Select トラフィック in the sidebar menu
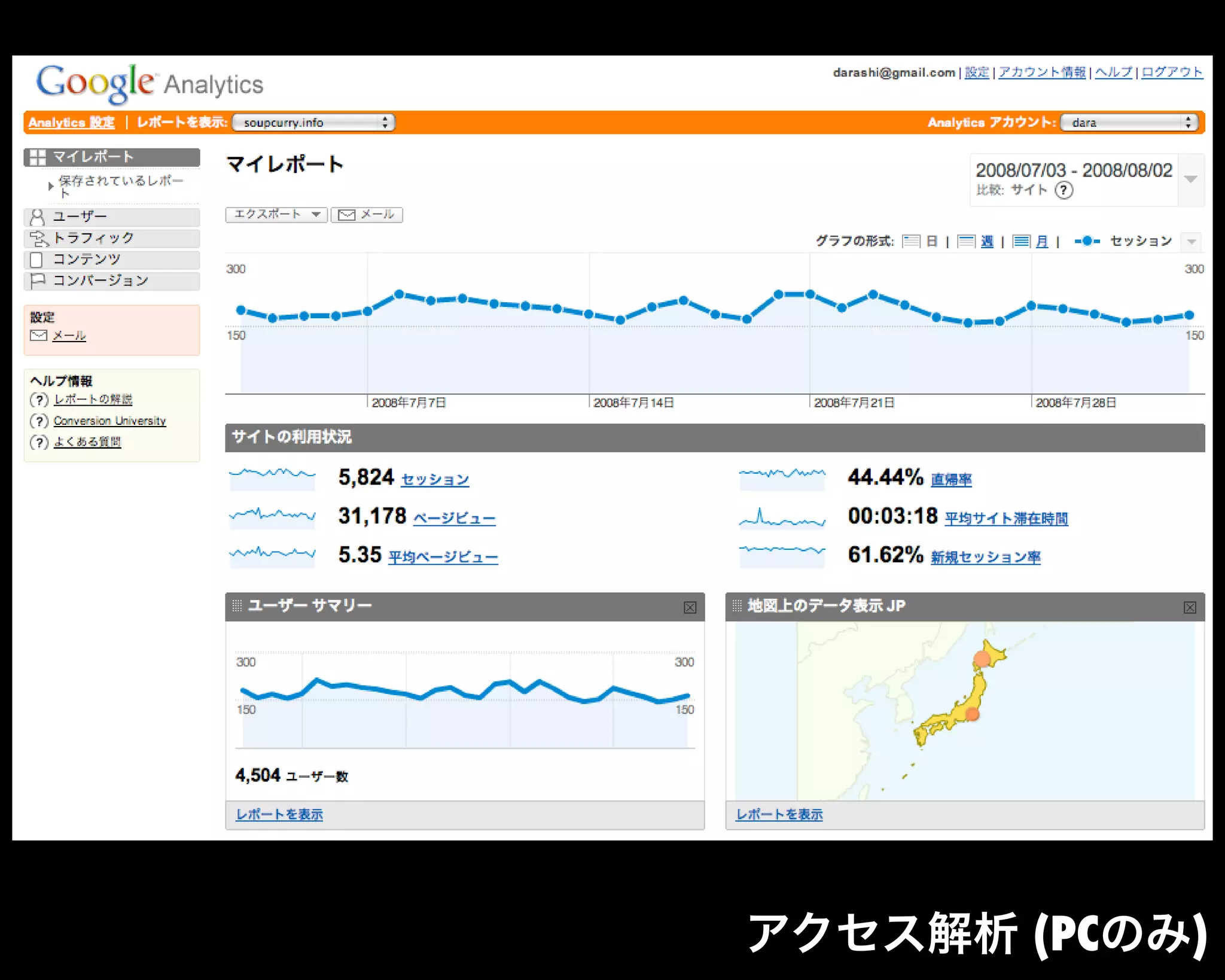This screenshot has width=1225, height=980. click(112, 238)
